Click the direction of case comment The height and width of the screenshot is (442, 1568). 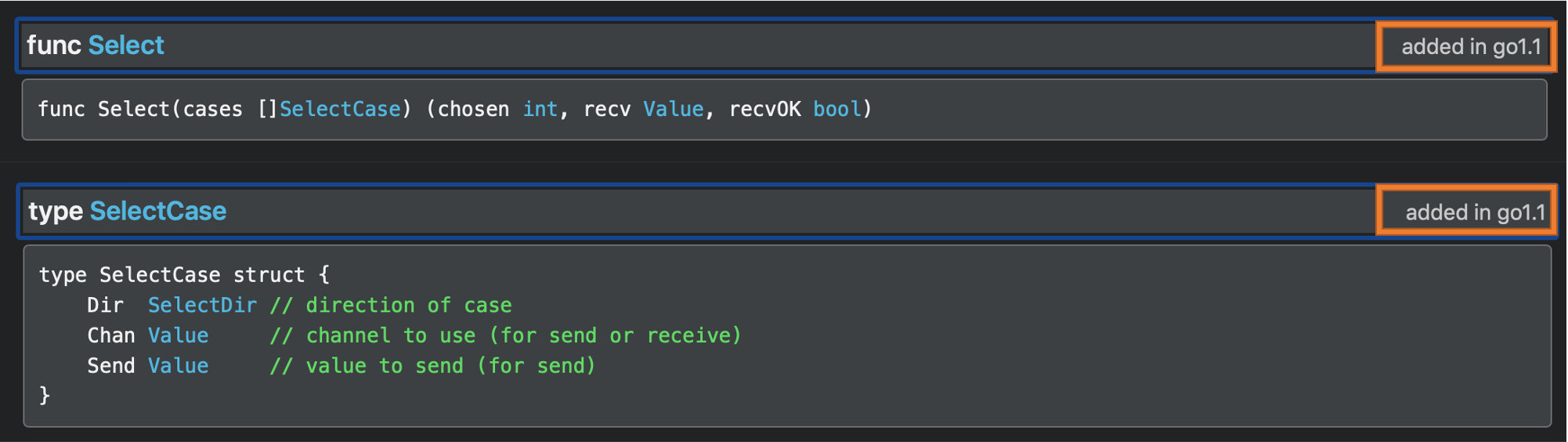click(x=391, y=305)
